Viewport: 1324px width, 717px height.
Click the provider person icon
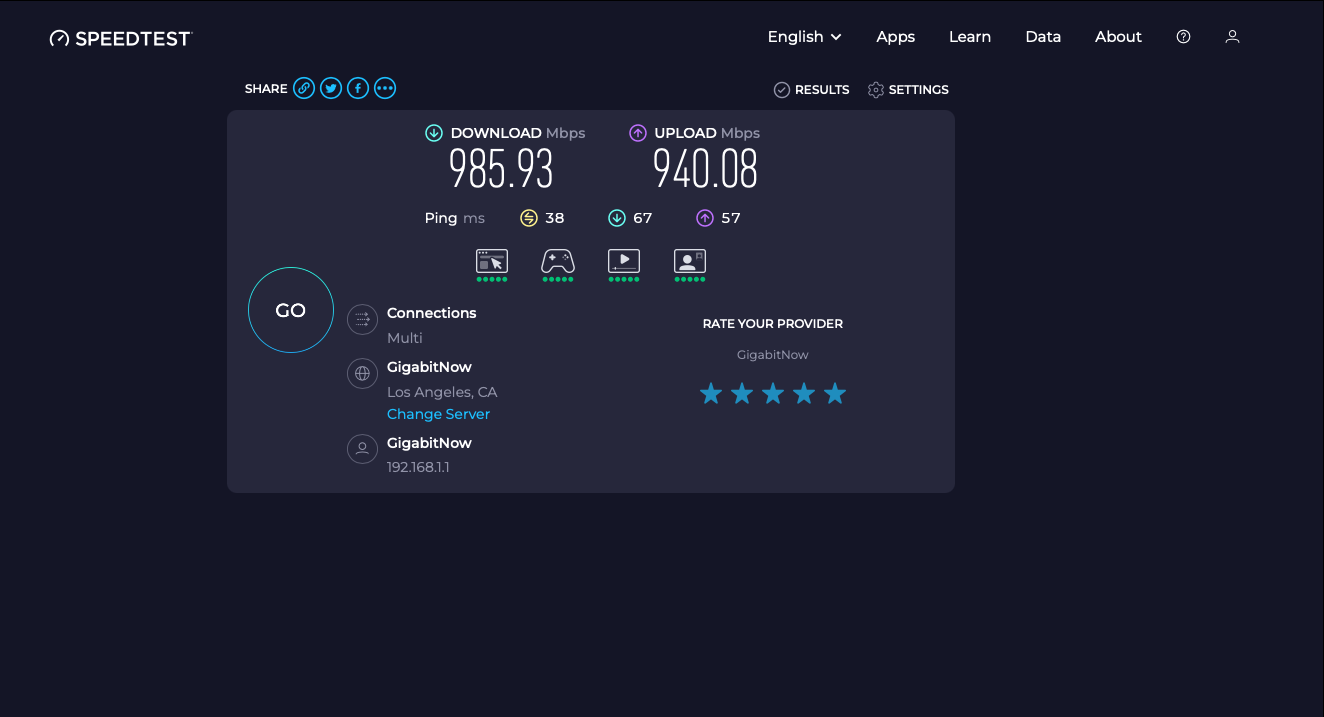coord(362,449)
